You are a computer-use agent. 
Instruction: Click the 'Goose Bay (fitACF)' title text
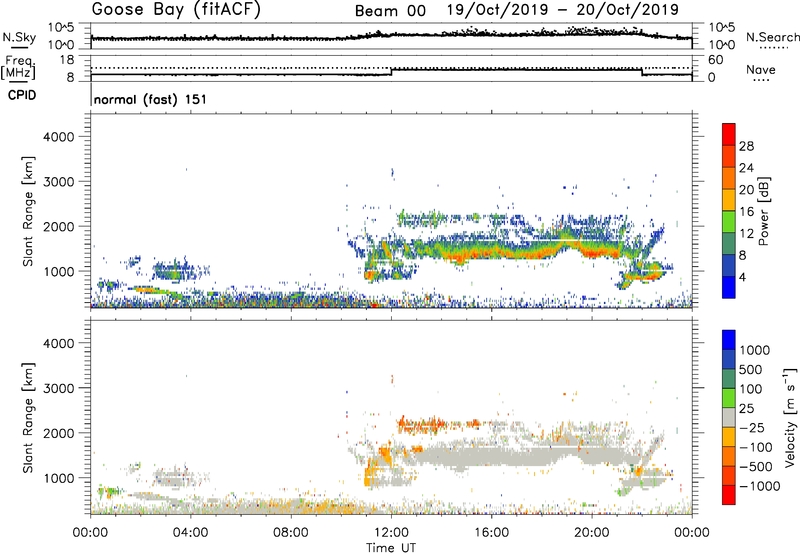(176, 9)
